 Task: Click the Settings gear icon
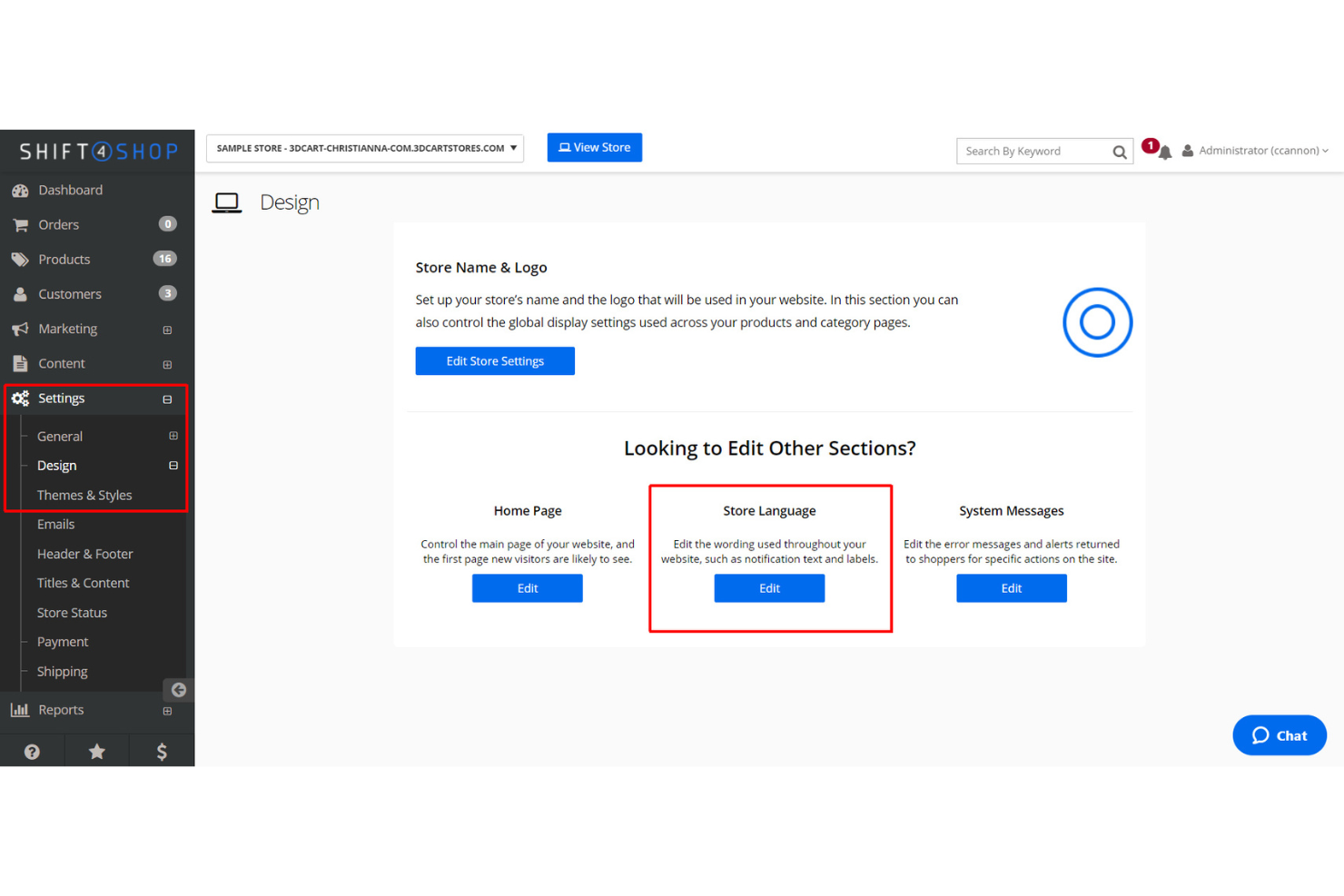click(x=21, y=398)
